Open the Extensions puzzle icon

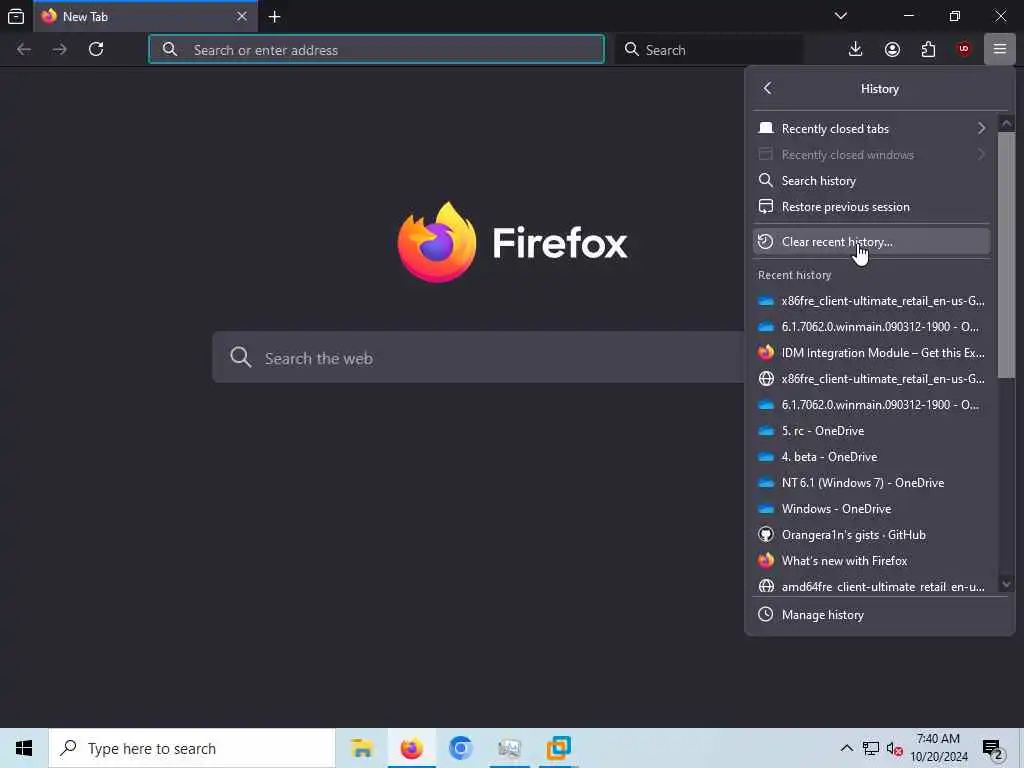[928, 50]
